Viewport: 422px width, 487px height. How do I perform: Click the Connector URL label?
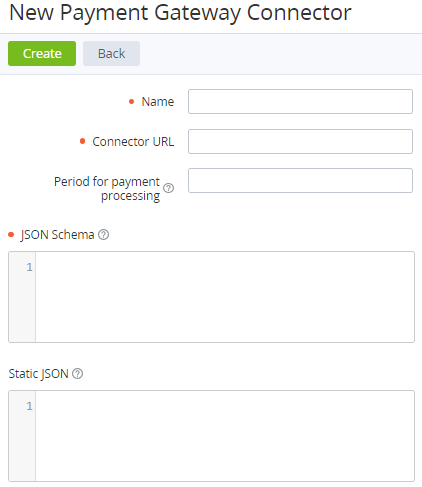(133, 142)
